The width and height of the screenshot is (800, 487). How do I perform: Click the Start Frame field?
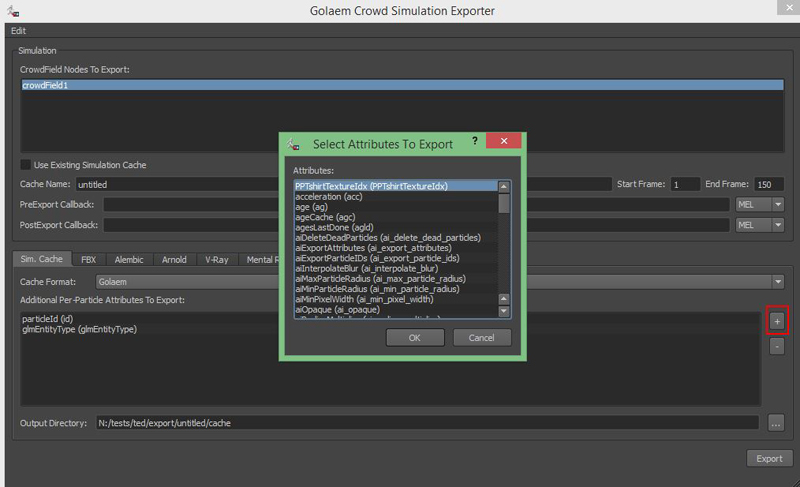pyautogui.click(x=685, y=184)
